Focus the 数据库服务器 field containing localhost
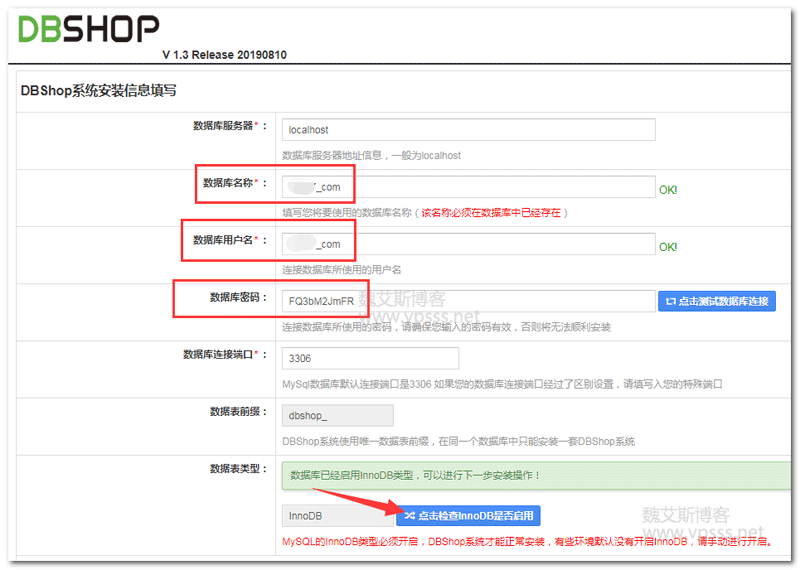Viewport: 800px width, 570px height. click(x=468, y=130)
